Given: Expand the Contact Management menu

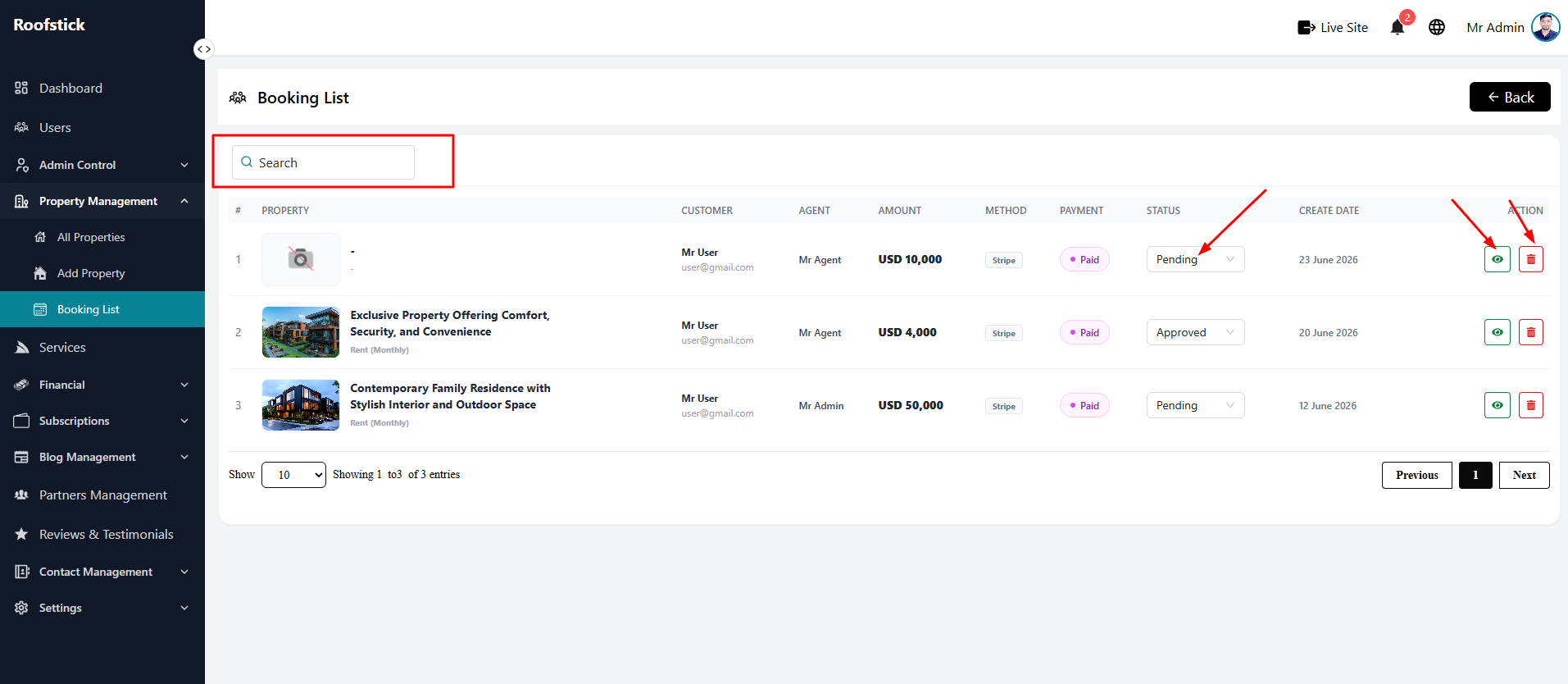Looking at the screenshot, I should (102, 572).
